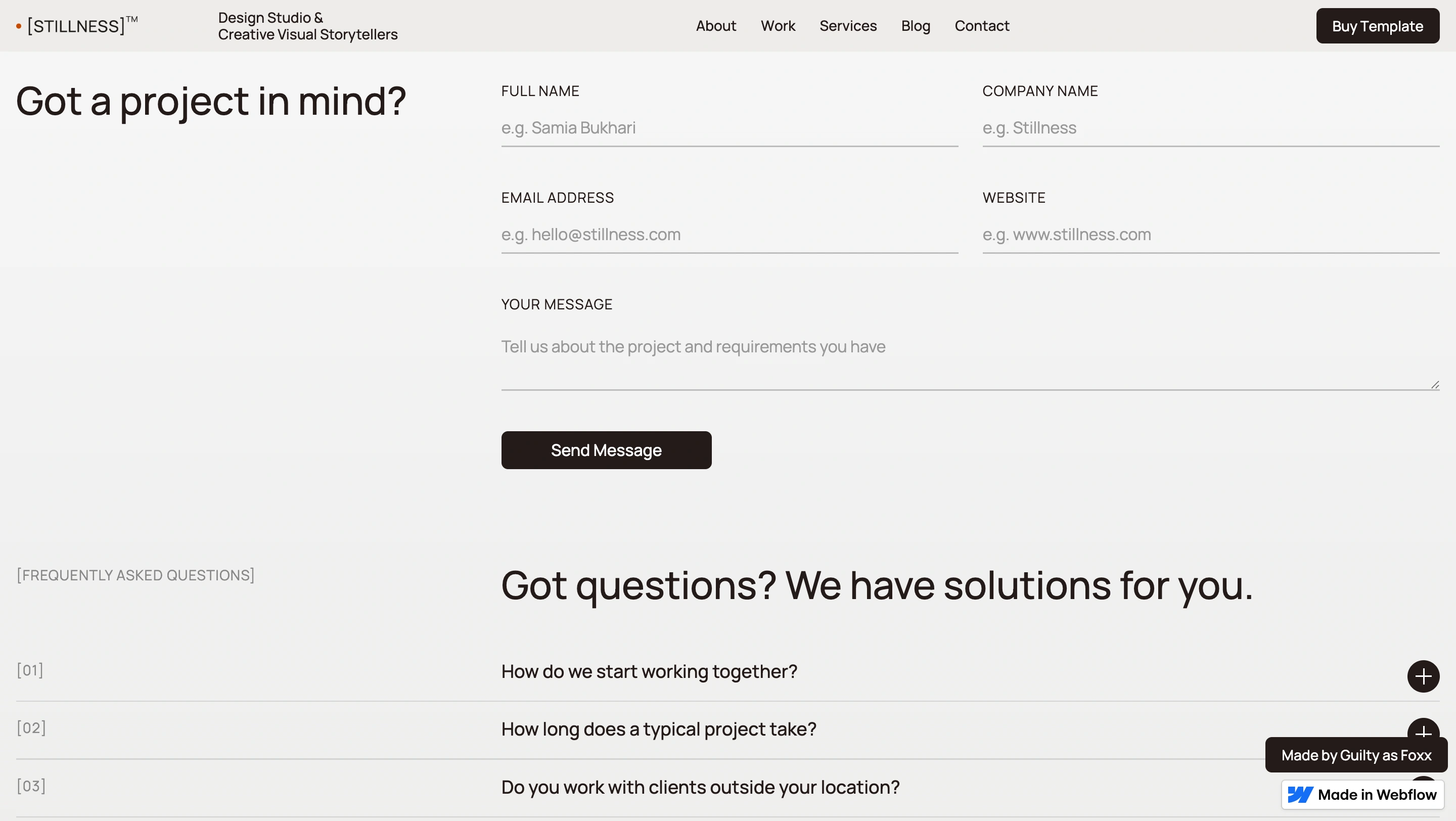Click the Webflow logo icon in badge
This screenshot has height=821, width=1456.
pyautogui.click(x=1300, y=795)
